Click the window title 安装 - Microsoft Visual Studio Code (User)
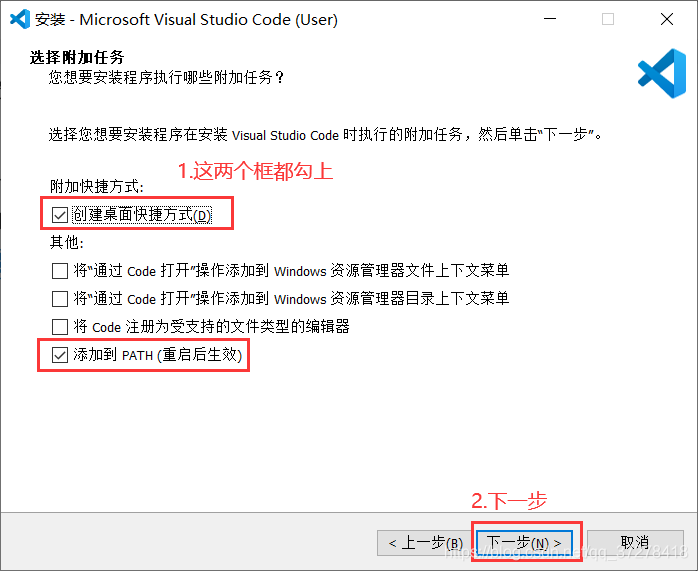 [186, 20]
